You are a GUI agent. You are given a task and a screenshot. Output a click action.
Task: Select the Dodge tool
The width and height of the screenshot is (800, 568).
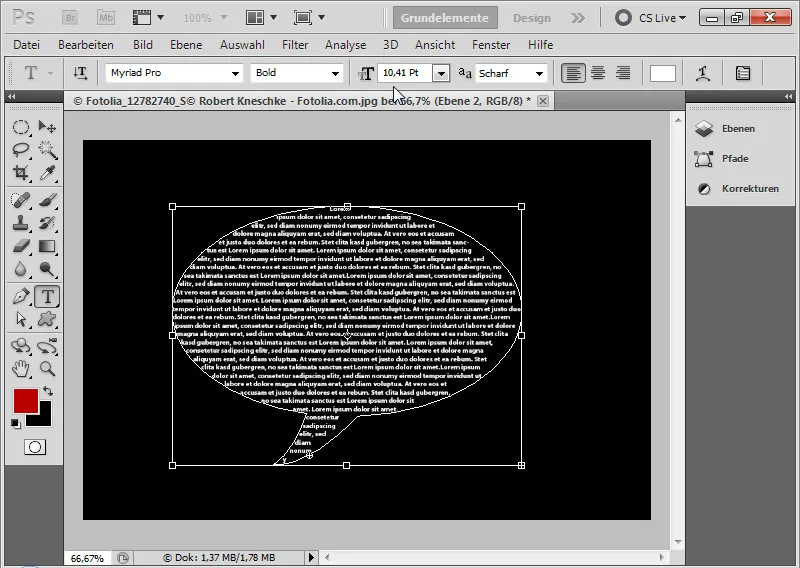point(47,269)
